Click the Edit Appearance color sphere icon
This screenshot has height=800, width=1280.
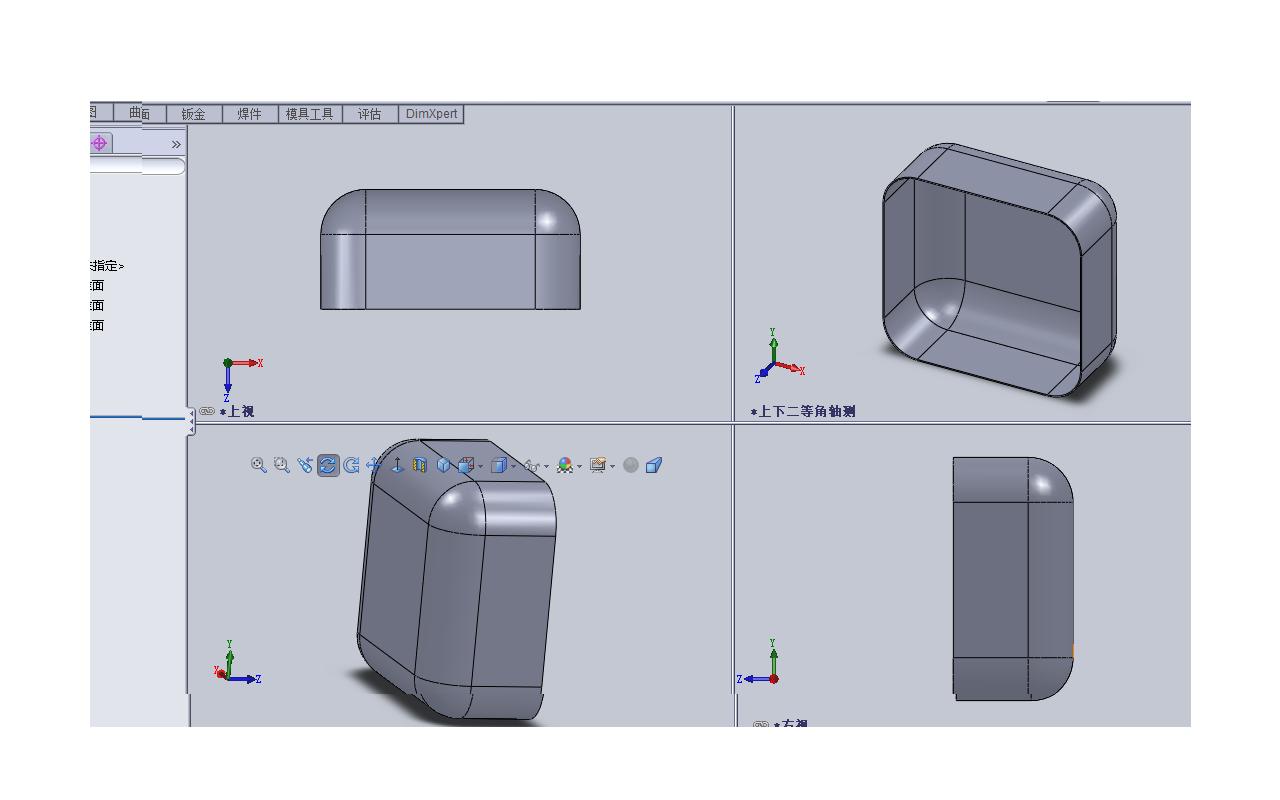[x=565, y=465]
